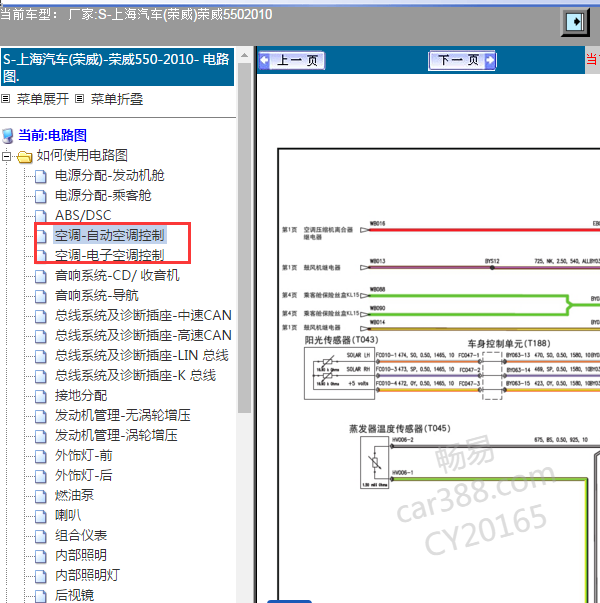Click page icon for 空调-自动空调控制
Image resolution: width=600 pixels, height=603 pixels.
click(41, 237)
